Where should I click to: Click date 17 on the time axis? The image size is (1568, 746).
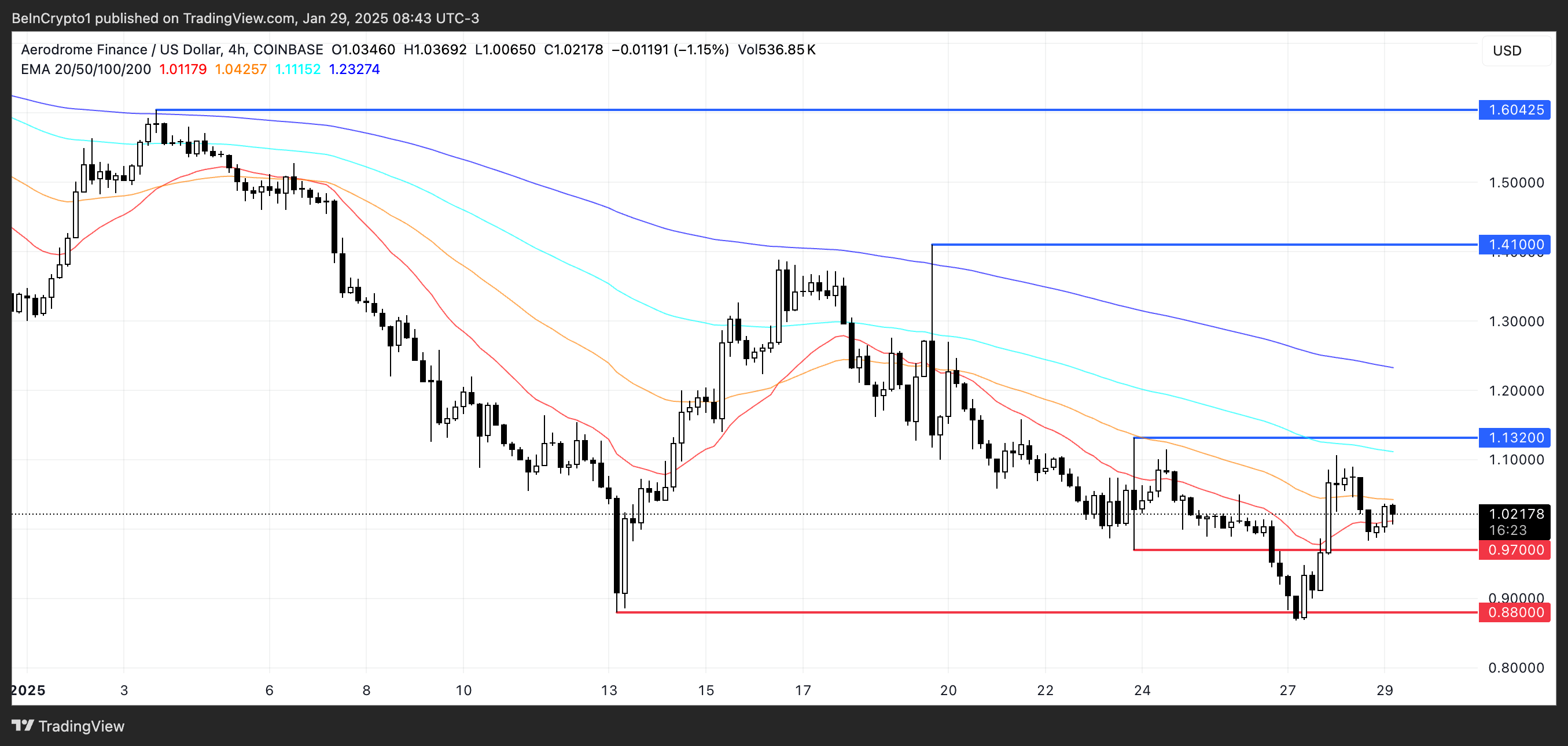(x=803, y=690)
